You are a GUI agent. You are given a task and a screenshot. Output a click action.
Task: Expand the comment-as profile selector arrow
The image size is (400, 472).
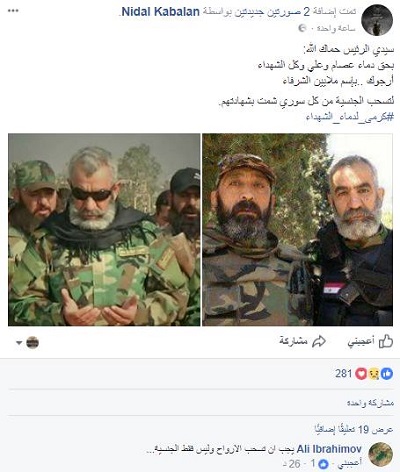[19, 343]
